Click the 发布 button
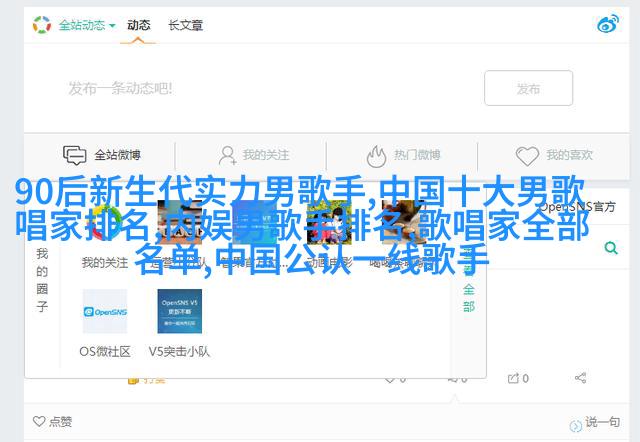 529,88
